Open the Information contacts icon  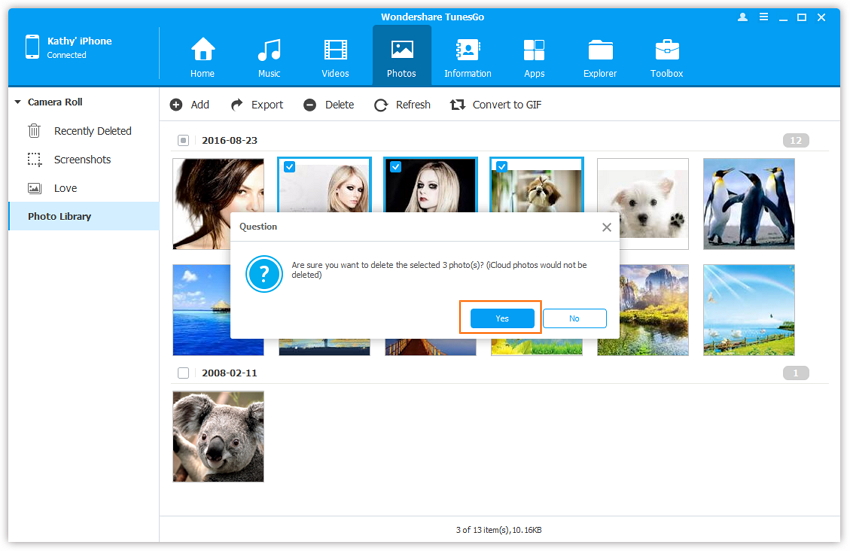[467, 50]
